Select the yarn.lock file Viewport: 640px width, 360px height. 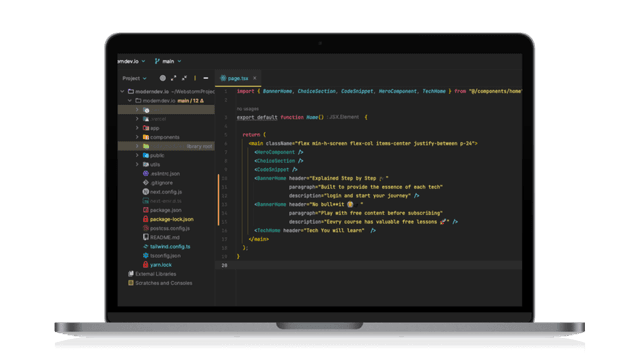[x=160, y=265]
